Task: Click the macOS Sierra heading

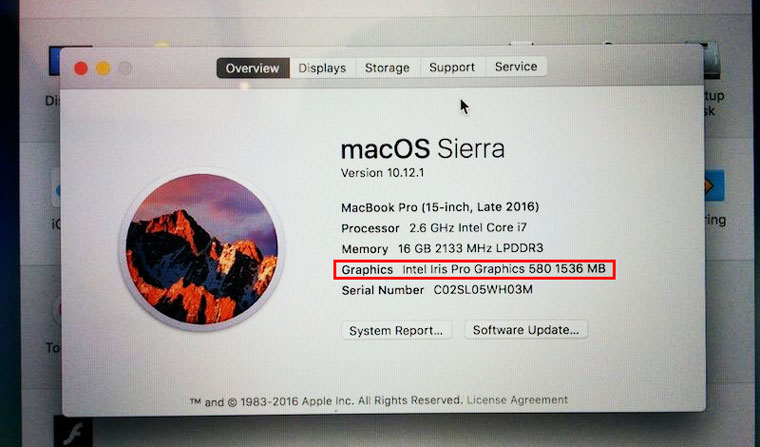Action: point(423,149)
